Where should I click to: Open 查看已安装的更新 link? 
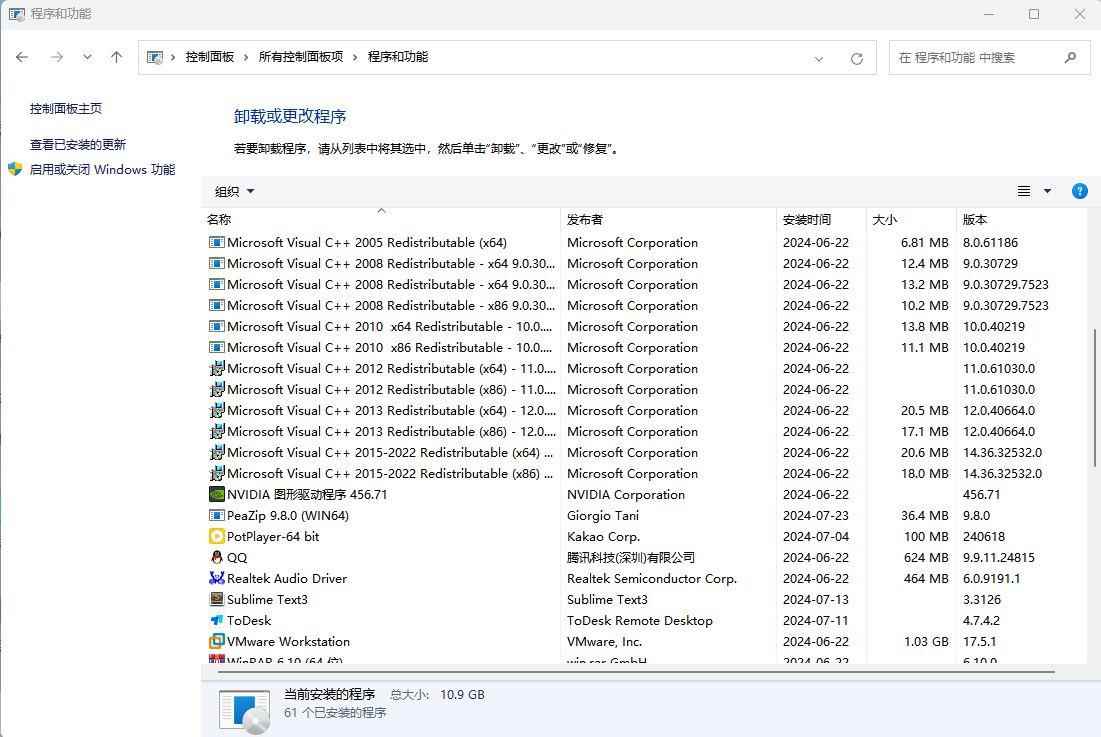tap(78, 145)
